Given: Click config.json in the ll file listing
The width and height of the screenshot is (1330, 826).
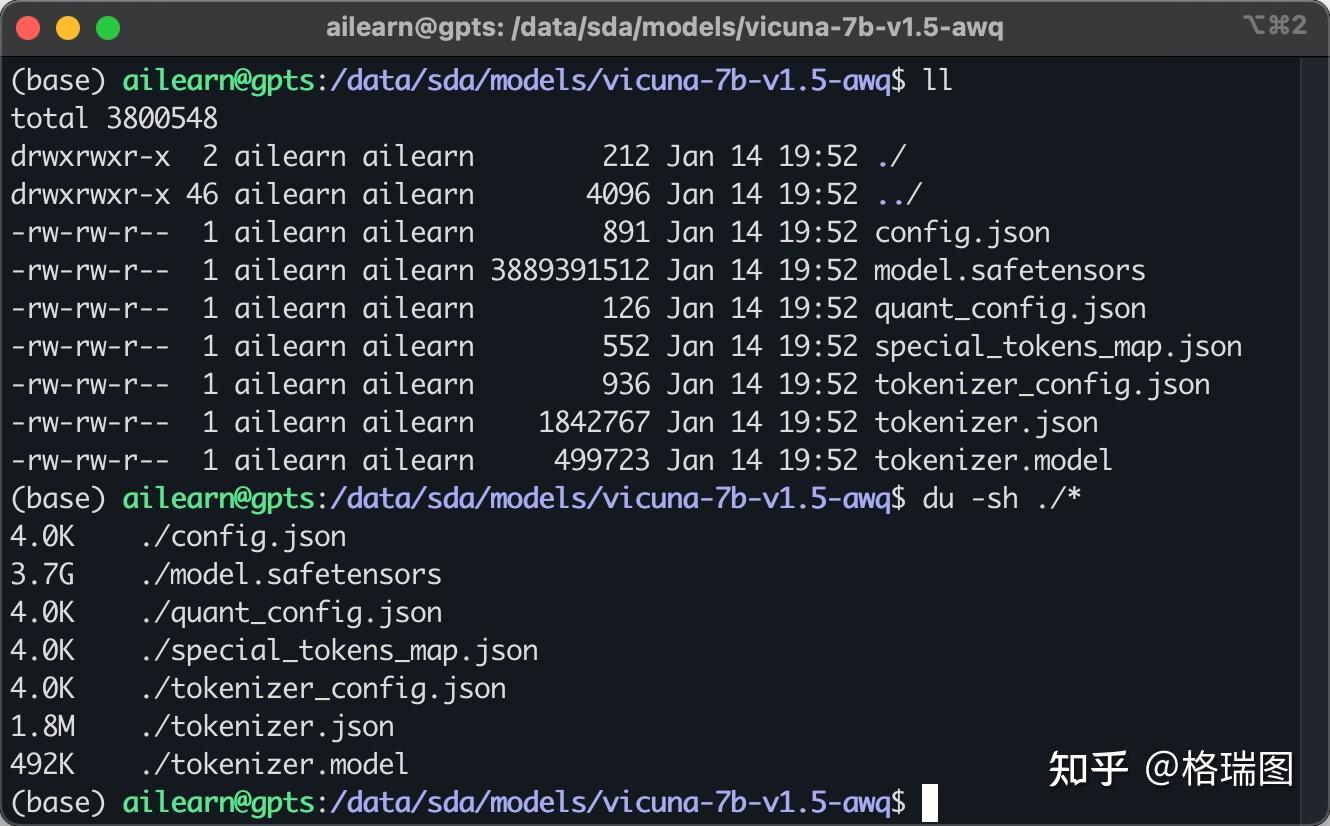Looking at the screenshot, I should pos(962,232).
